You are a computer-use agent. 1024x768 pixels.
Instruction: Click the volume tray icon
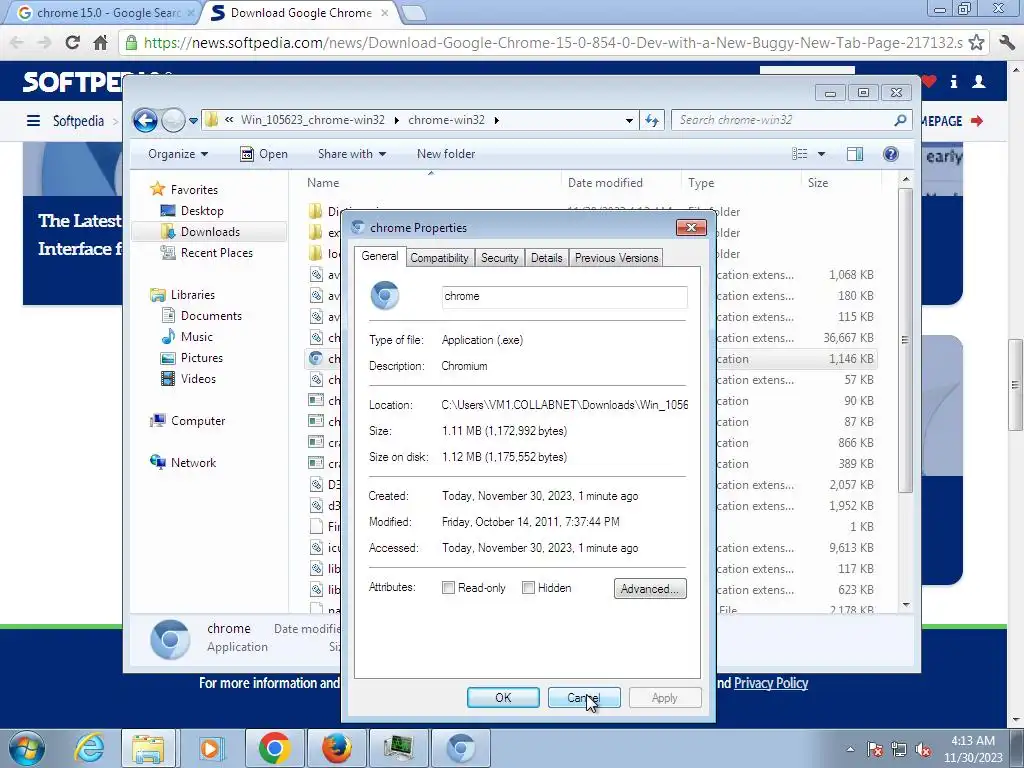(x=923, y=749)
